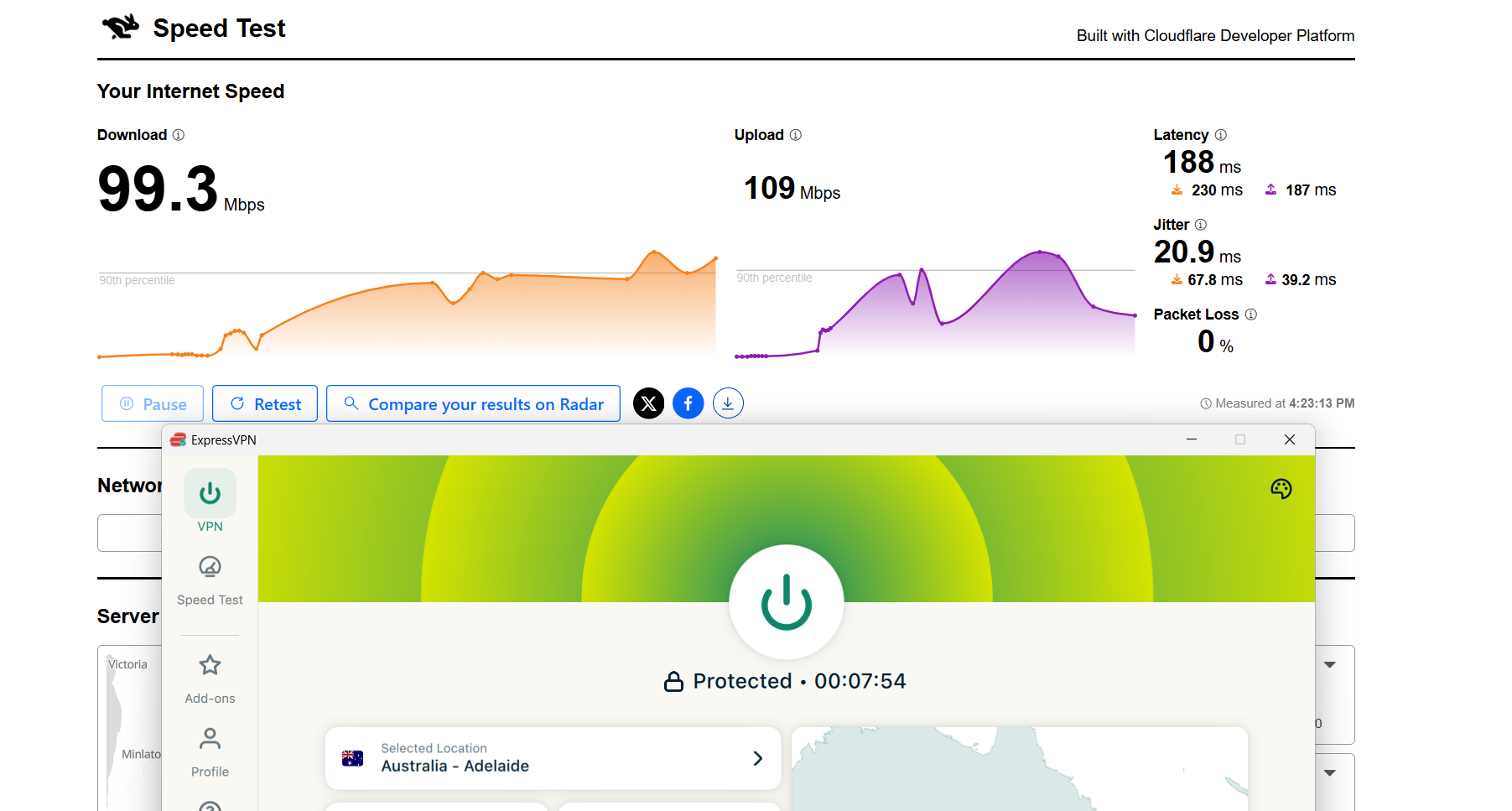1512x811 pixels.
Task: Open Speed Test from the ExpressVPN sidebar
Action: 210,567
